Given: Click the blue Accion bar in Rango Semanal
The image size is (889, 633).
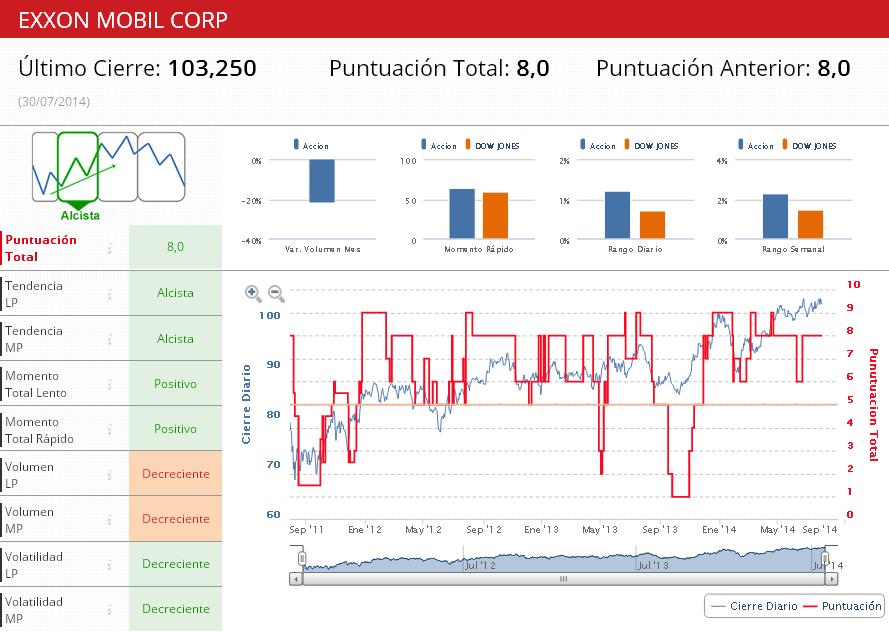Looking at the screenshot, I should click(776, 216).
